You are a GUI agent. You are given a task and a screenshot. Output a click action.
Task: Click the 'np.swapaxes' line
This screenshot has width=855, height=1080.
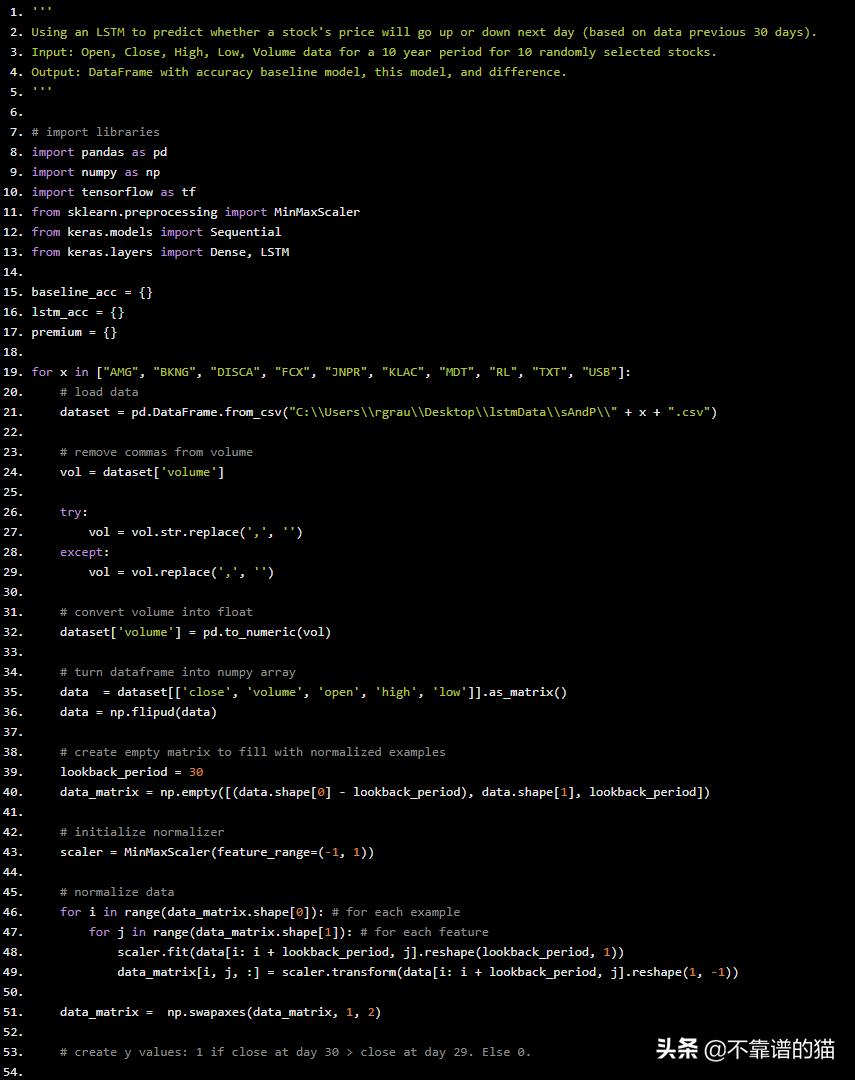pyautogui.click(x=220, y=1011)
